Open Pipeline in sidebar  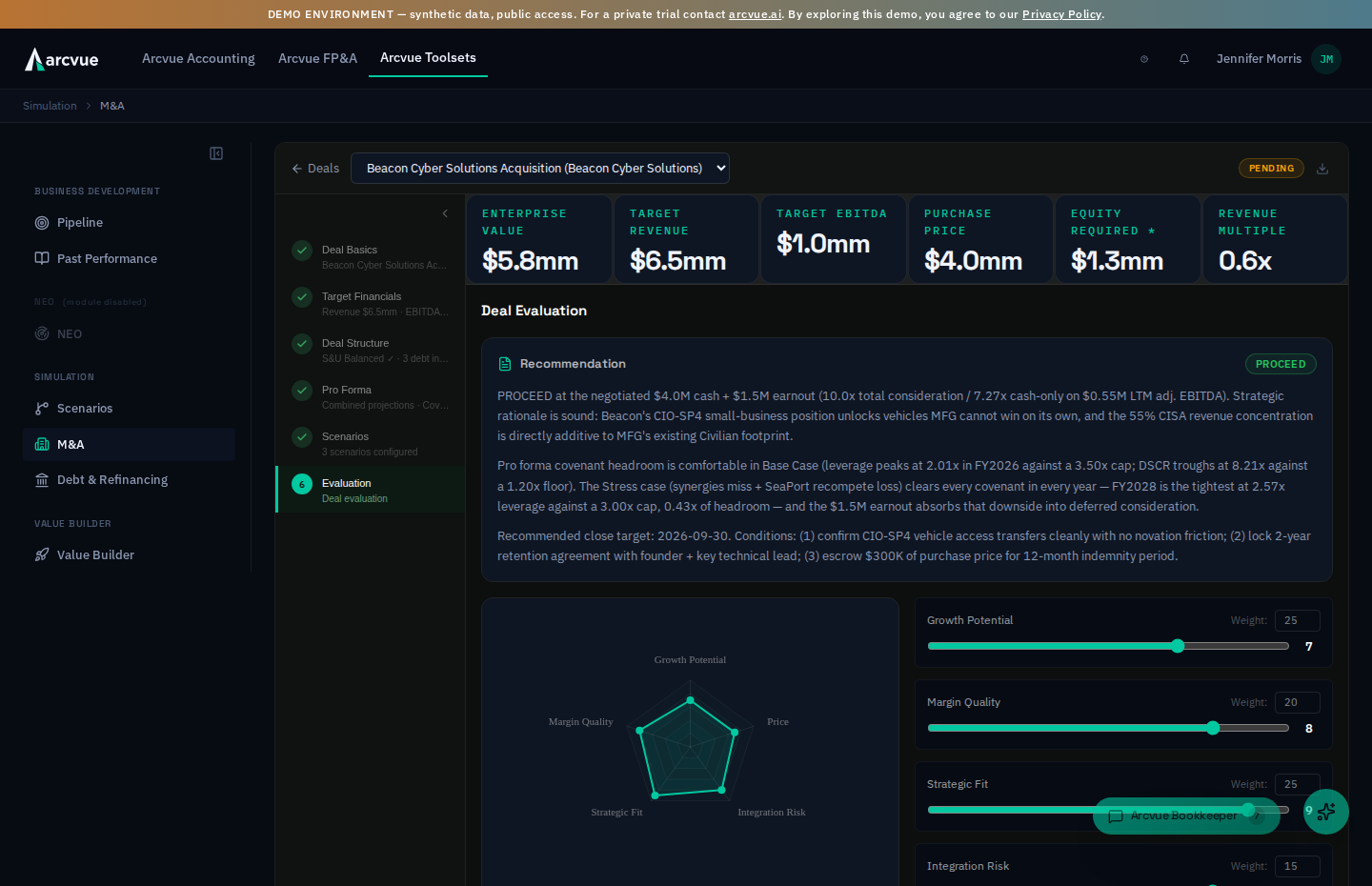point(129,223)
